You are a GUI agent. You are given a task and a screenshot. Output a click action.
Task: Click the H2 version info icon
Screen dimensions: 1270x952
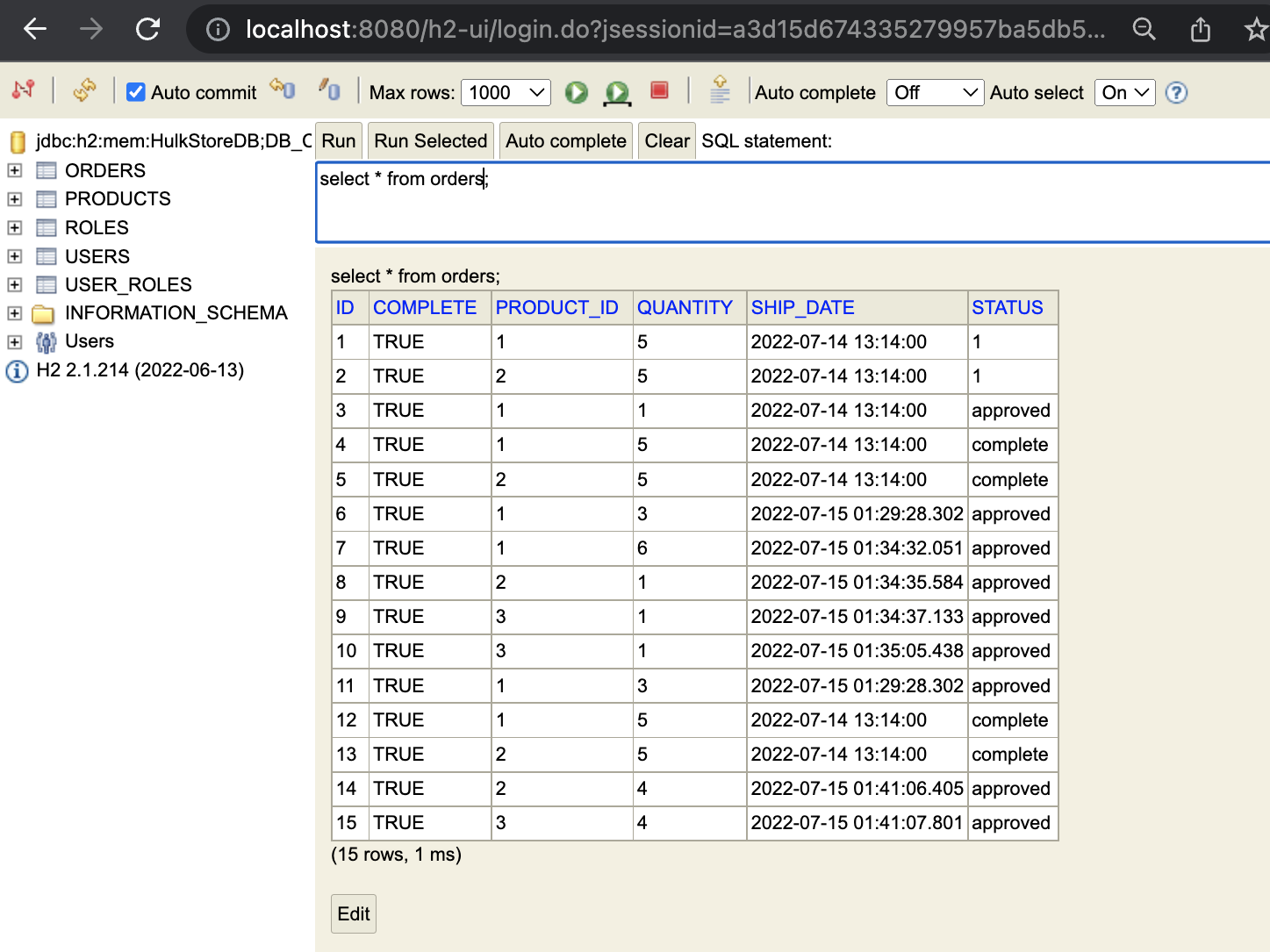[17, 371]
